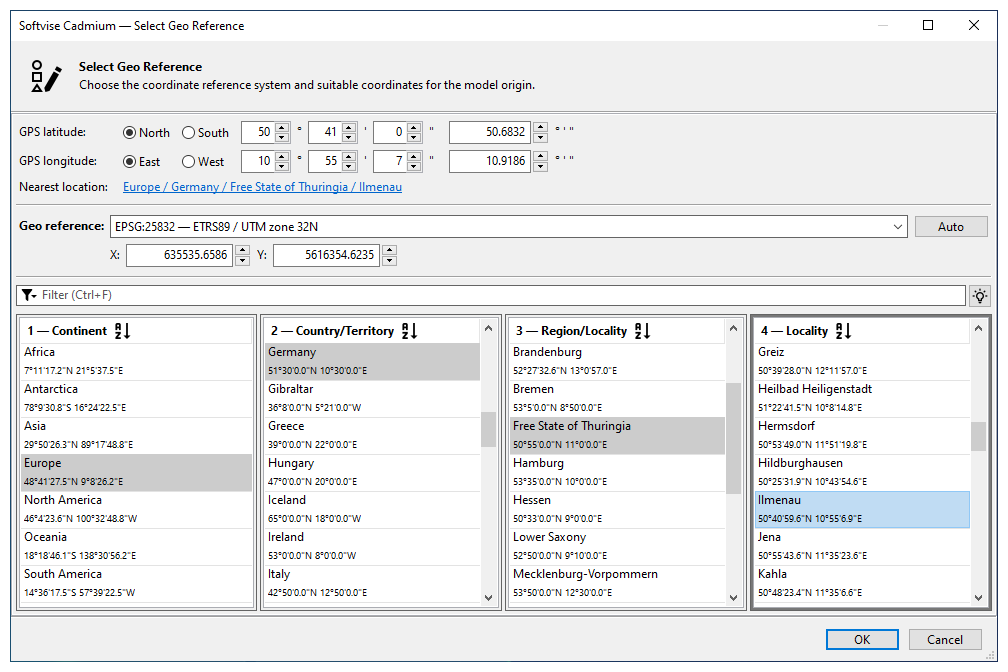Screen dimensions: 1008x672
Task: Sort the Locality column alphabetically
Action: tap(843, 331)
